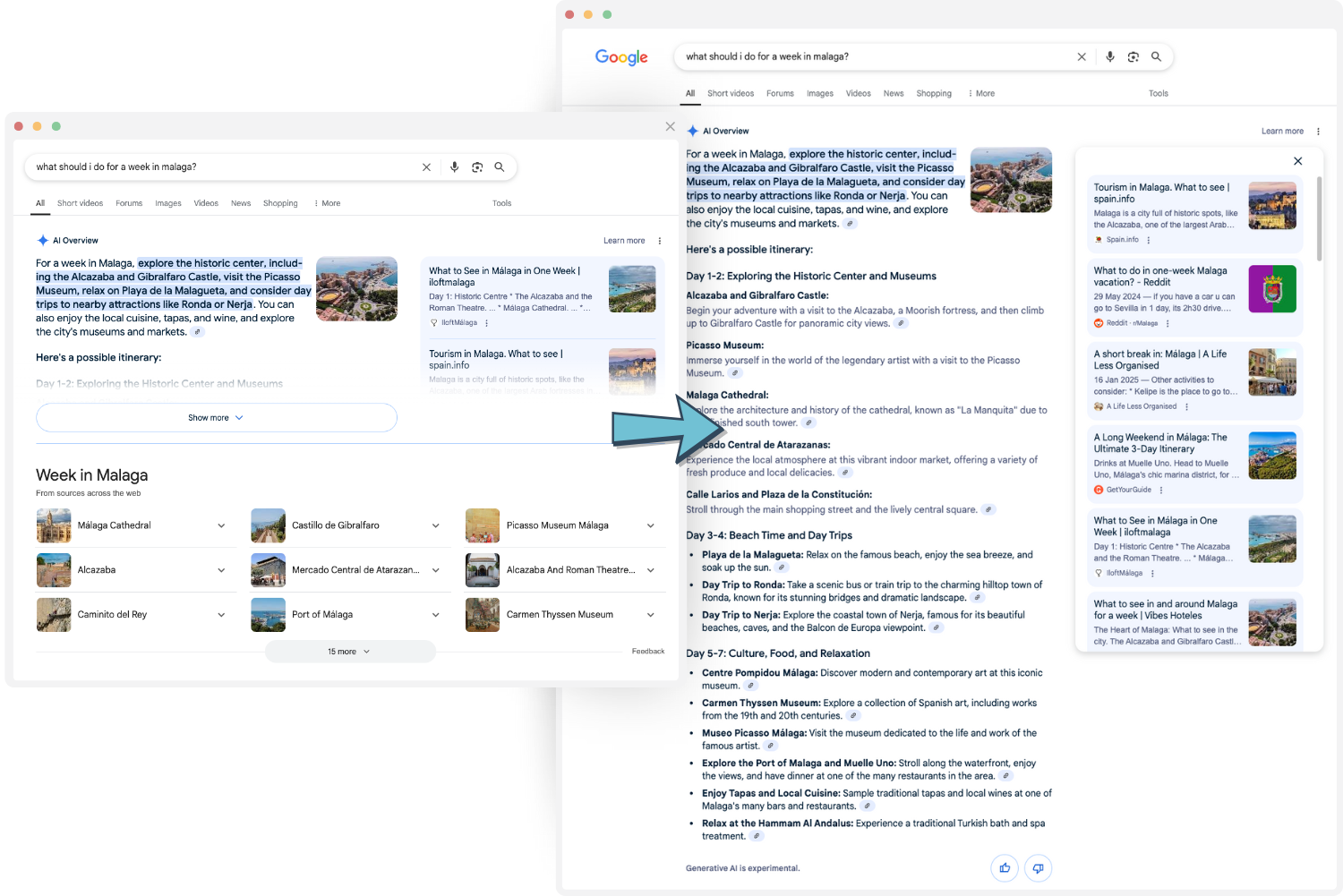The width and height of the screenshot is (1343, 896).
Task: Switch to Short videos tab, left window
Action: [80, 203]
